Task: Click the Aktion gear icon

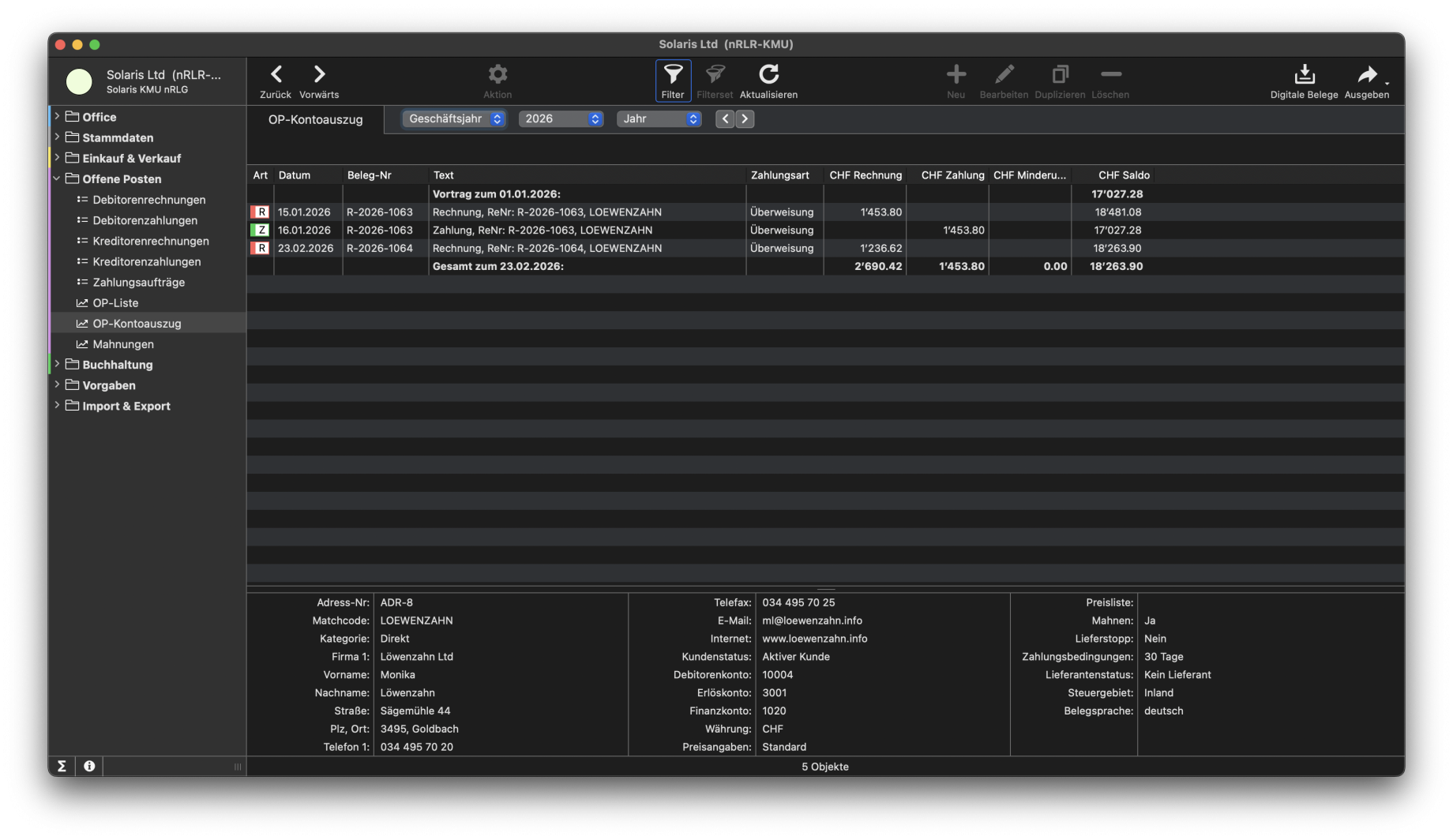Action: tap(497, 75)
